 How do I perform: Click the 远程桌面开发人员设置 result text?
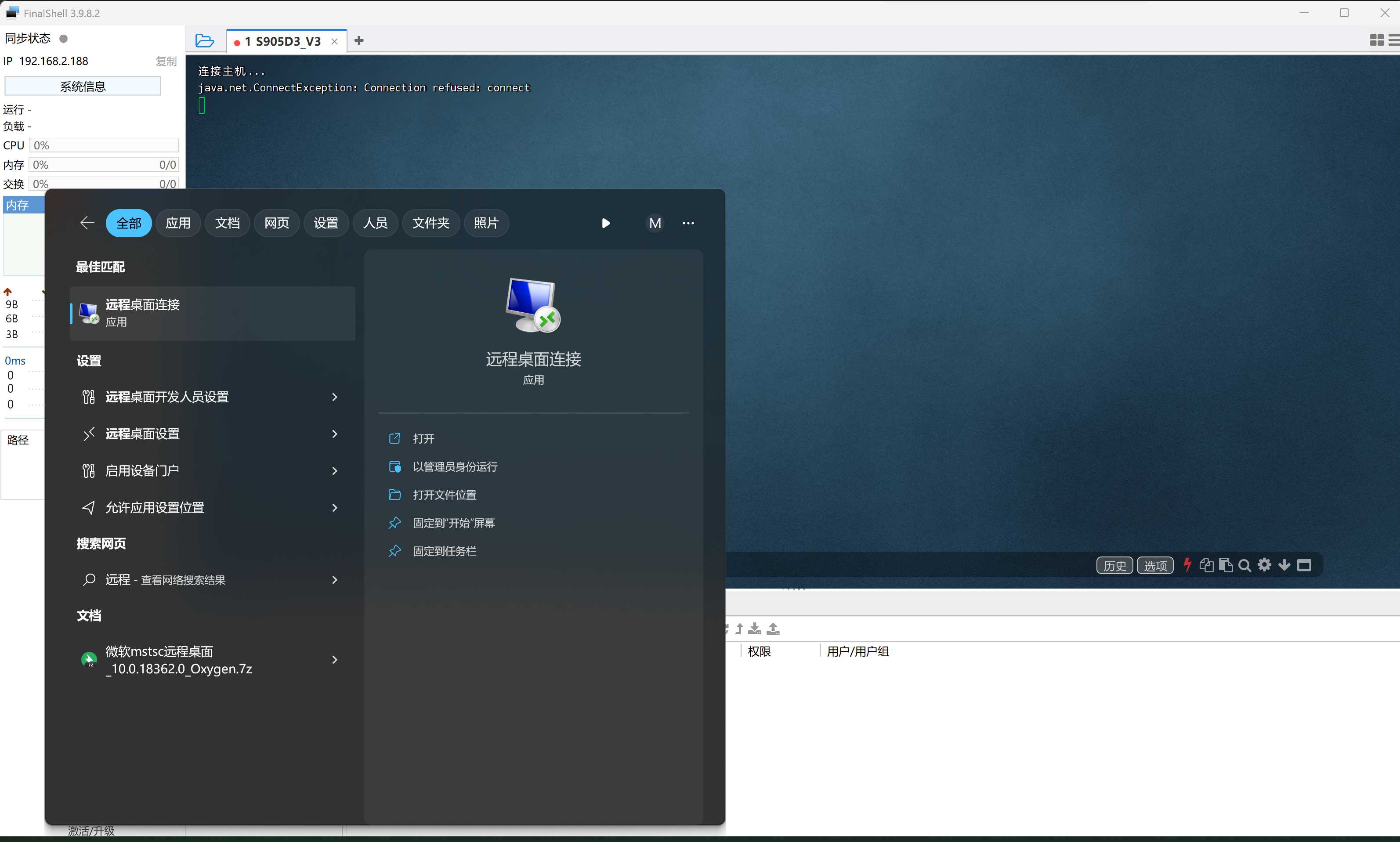[x=167, y=397]
